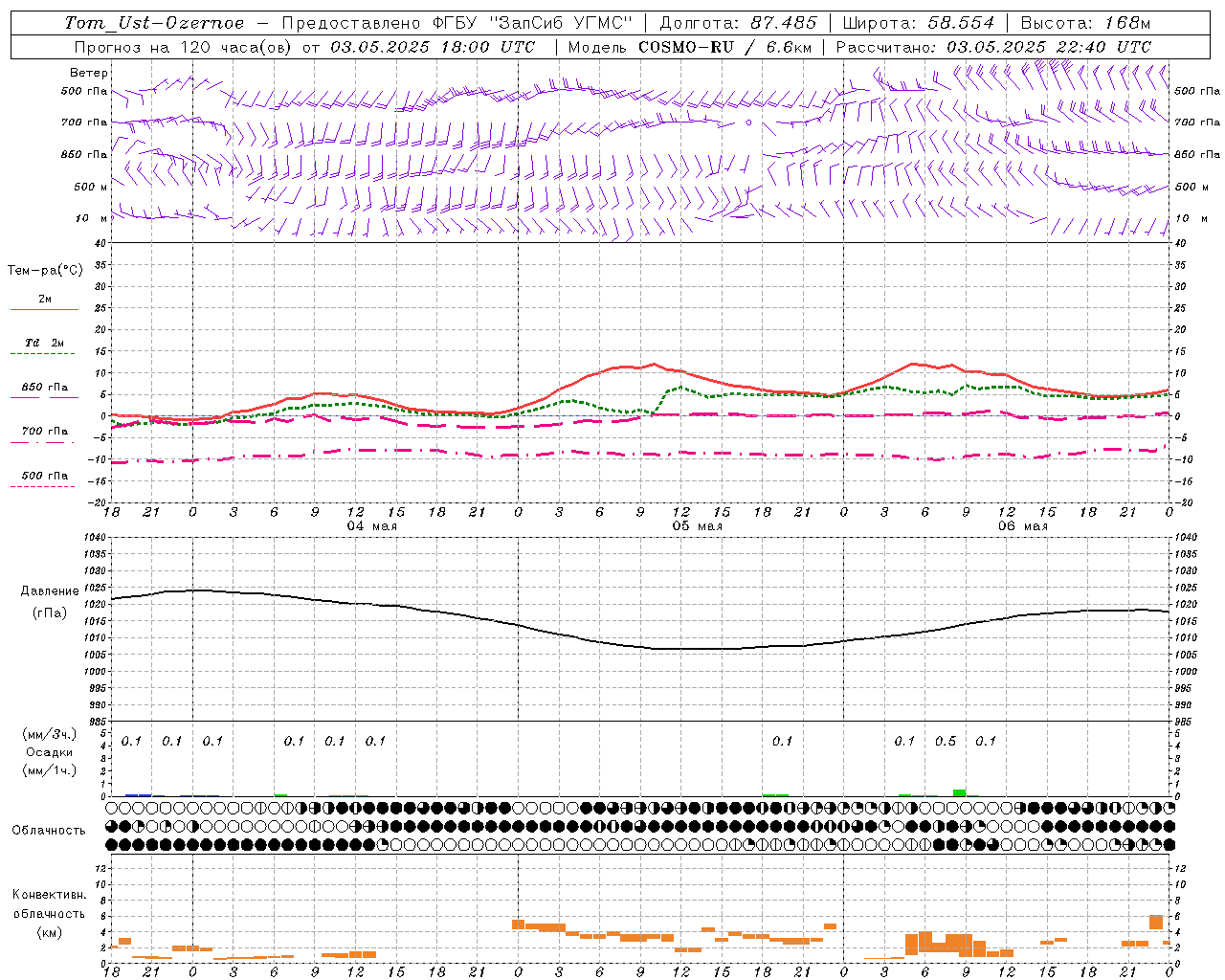Click the (мм/3ч.) precipitation unit label
This screenshot has width=1225, height=980.
pos(50,734)
